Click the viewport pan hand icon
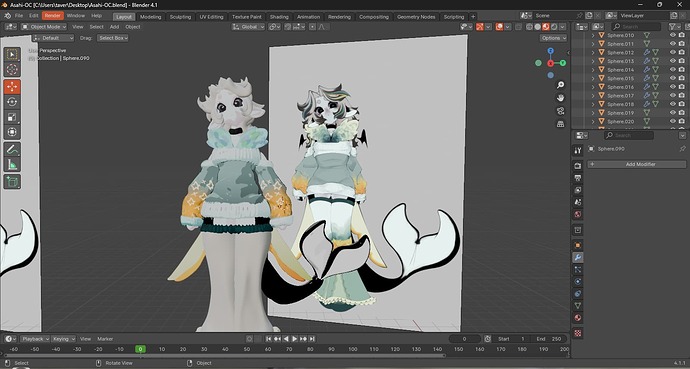 tap(560, 98)
